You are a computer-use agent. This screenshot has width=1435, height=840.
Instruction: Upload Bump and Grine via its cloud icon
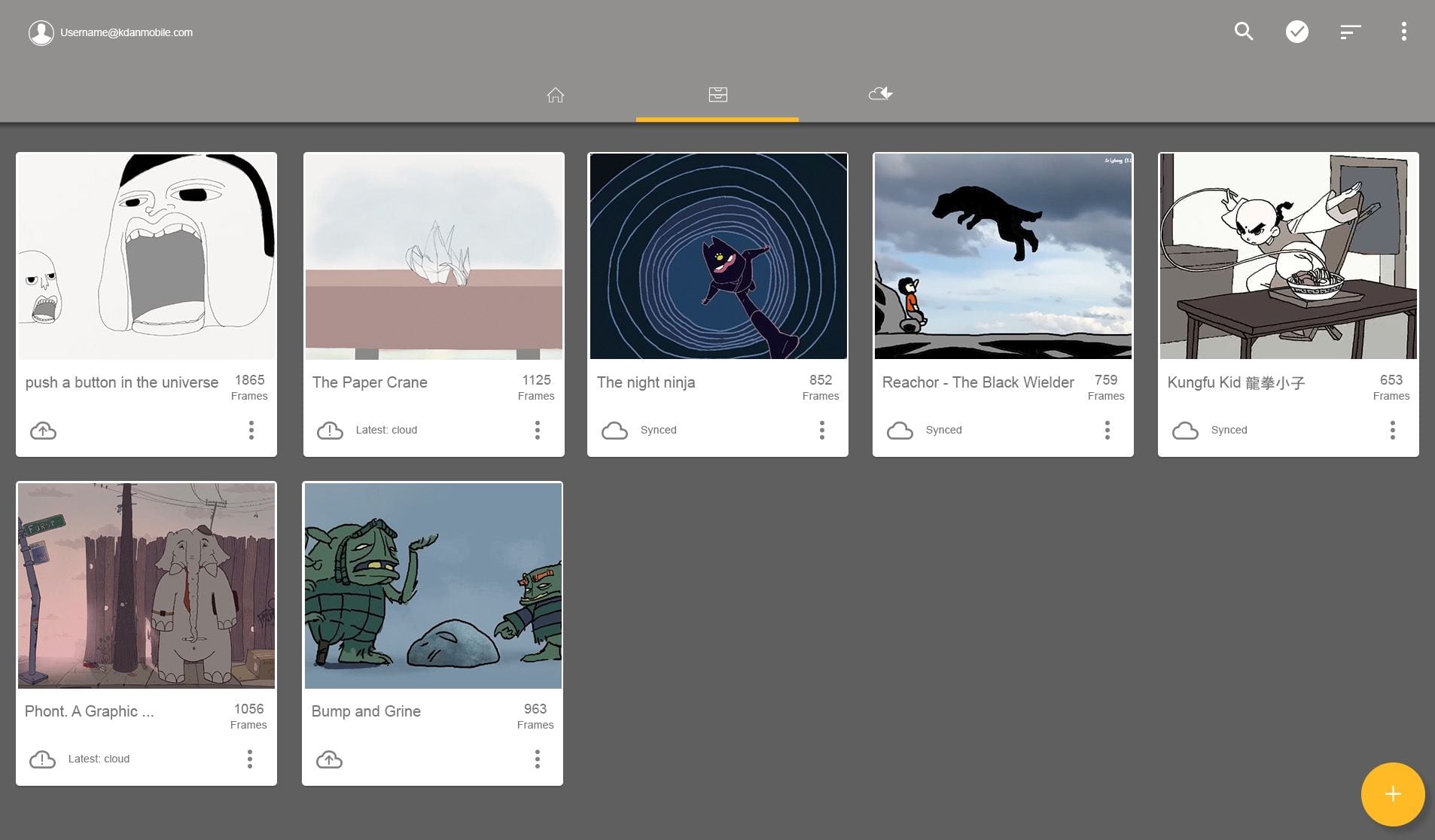tap(330, 759)
